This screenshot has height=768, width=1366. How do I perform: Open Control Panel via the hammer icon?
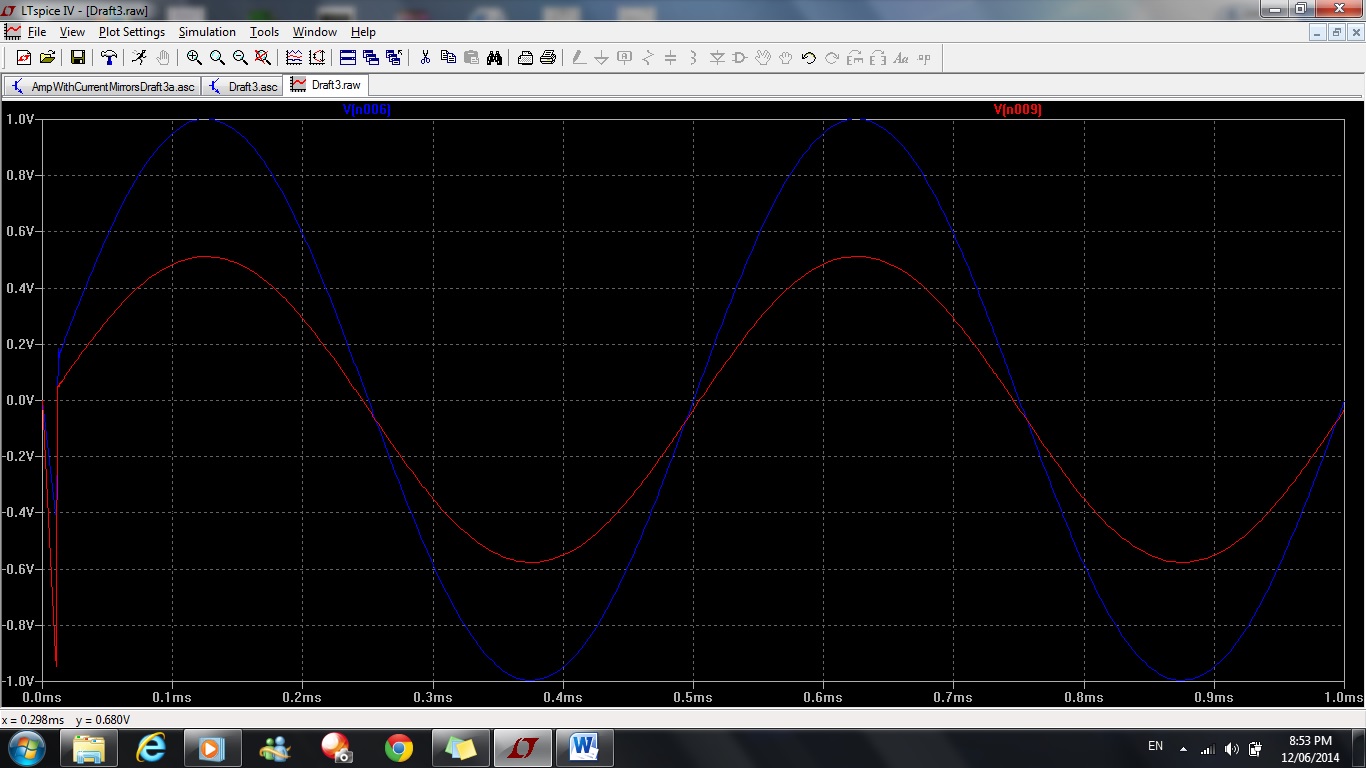pos(109,58)
